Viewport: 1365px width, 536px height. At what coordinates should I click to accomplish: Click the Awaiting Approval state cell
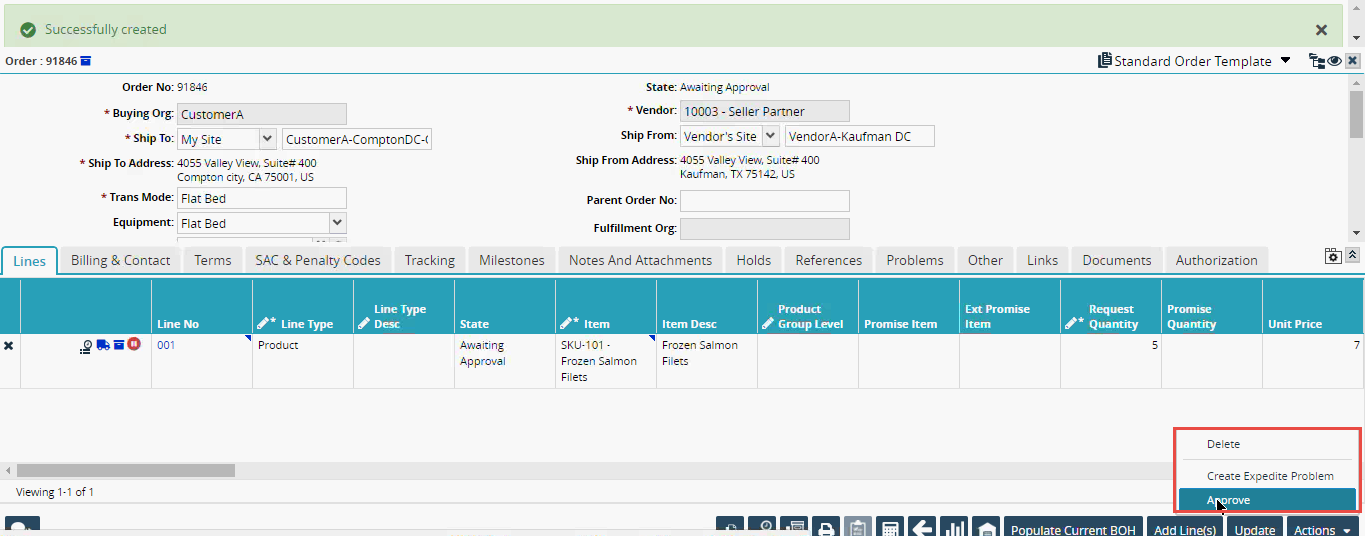click(x=505, y=361)
